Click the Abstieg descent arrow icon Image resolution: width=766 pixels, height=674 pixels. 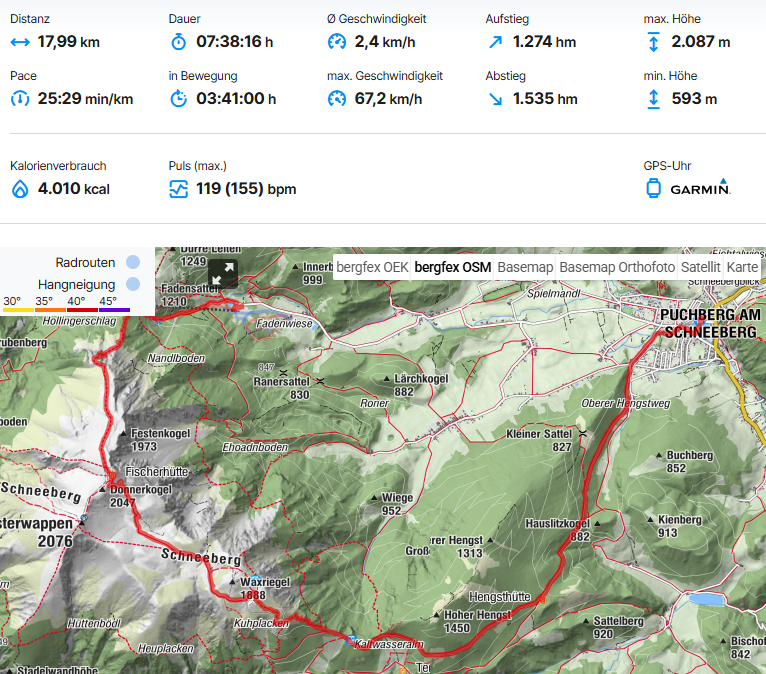click(495, 99)
